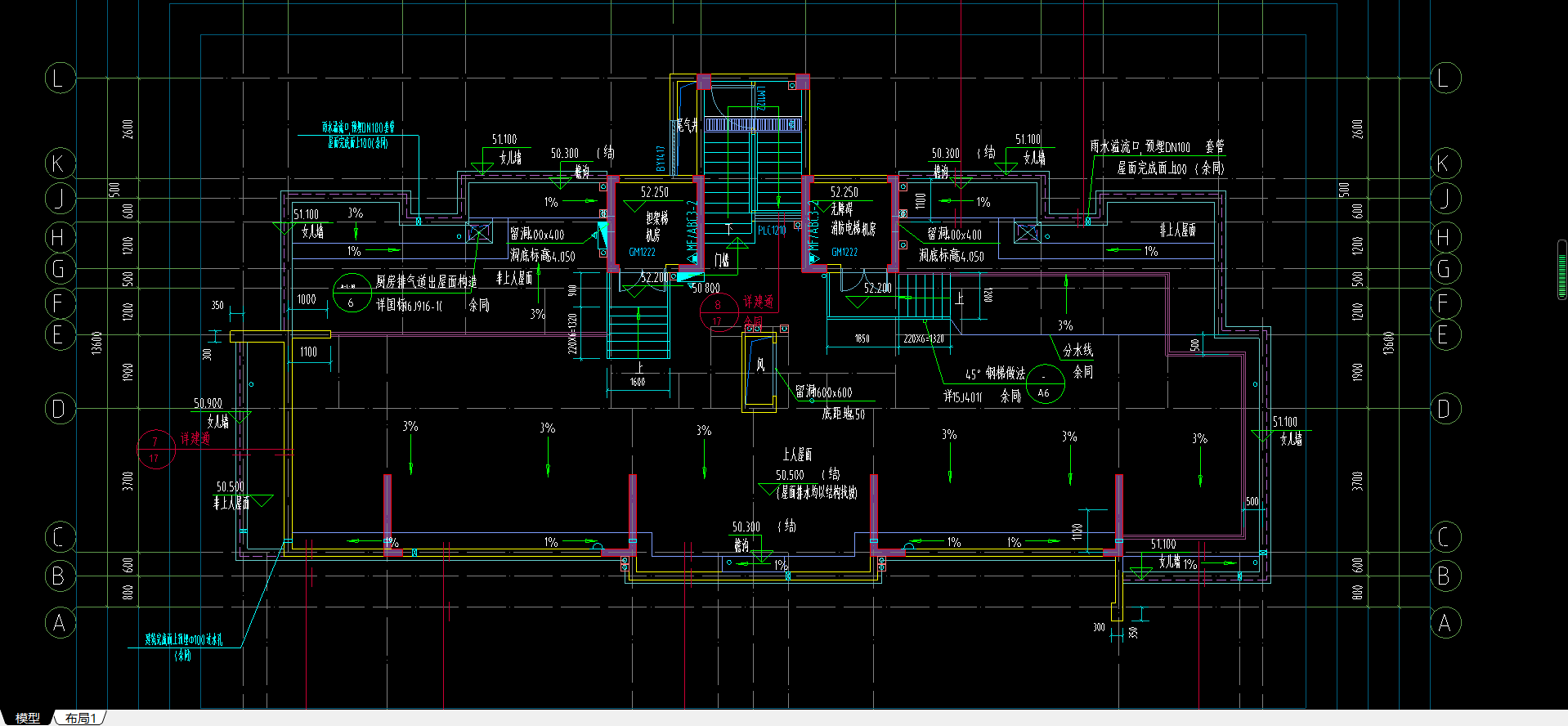The height and width of the screenshot is (726, 1568).
Task: Click the 厨房排气道出屋面构造 note text
Action: coord(427,282)
